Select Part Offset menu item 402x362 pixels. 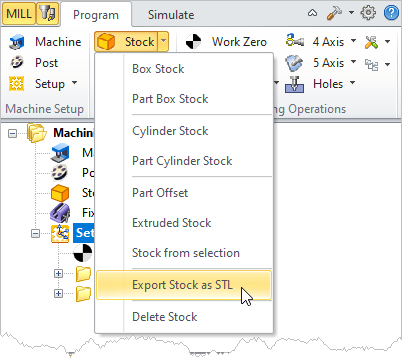184,193
